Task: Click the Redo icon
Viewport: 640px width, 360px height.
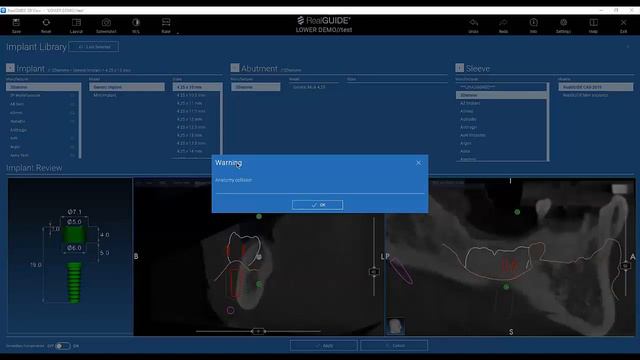Action: point(503,23)
